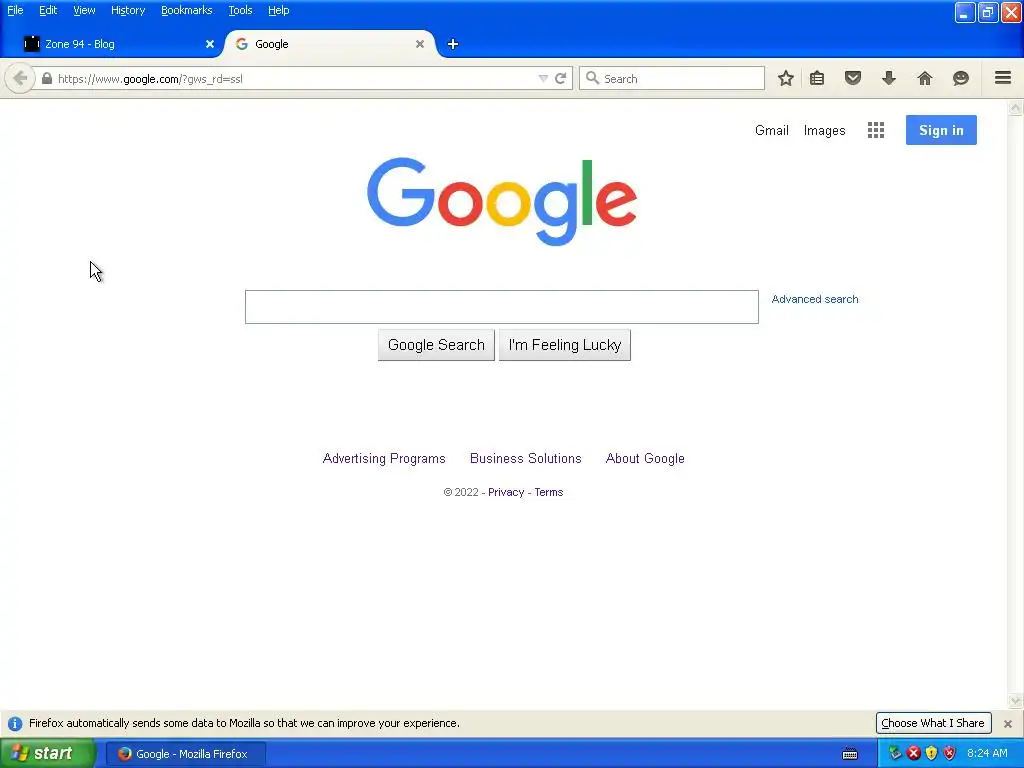Click the magnifier icon in the search bar
The width and height of the screenshot is (1024, 768).
(592, 78)
